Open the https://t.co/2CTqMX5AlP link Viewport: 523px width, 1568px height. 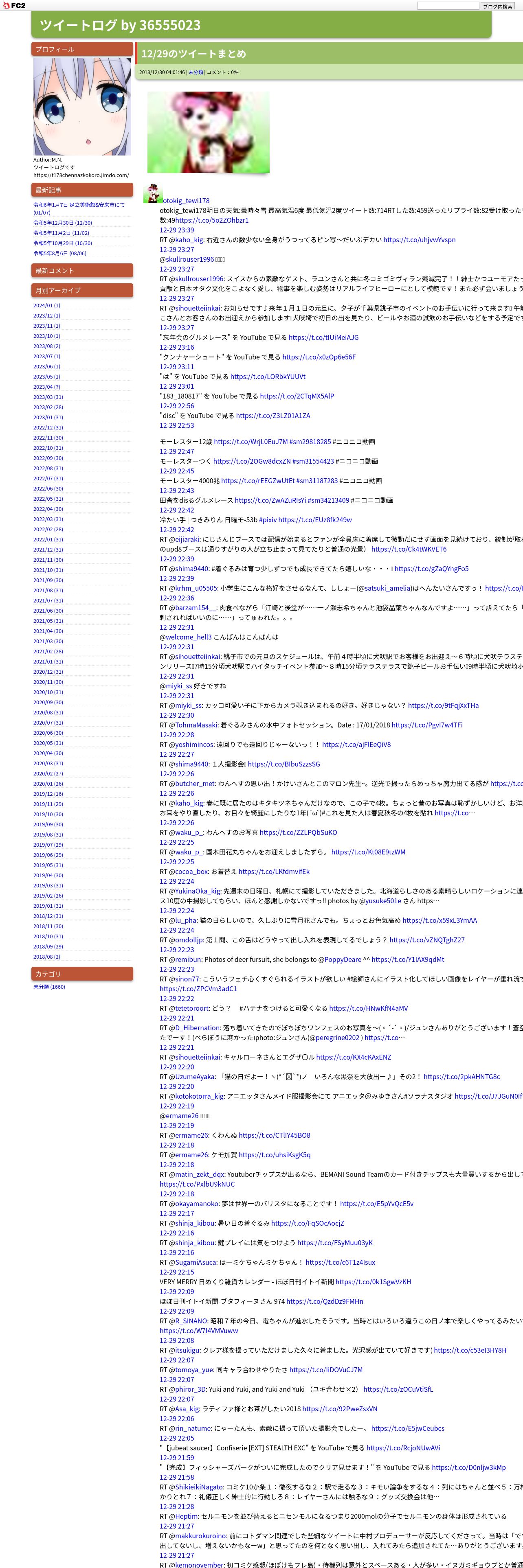[x=297, y=396]
